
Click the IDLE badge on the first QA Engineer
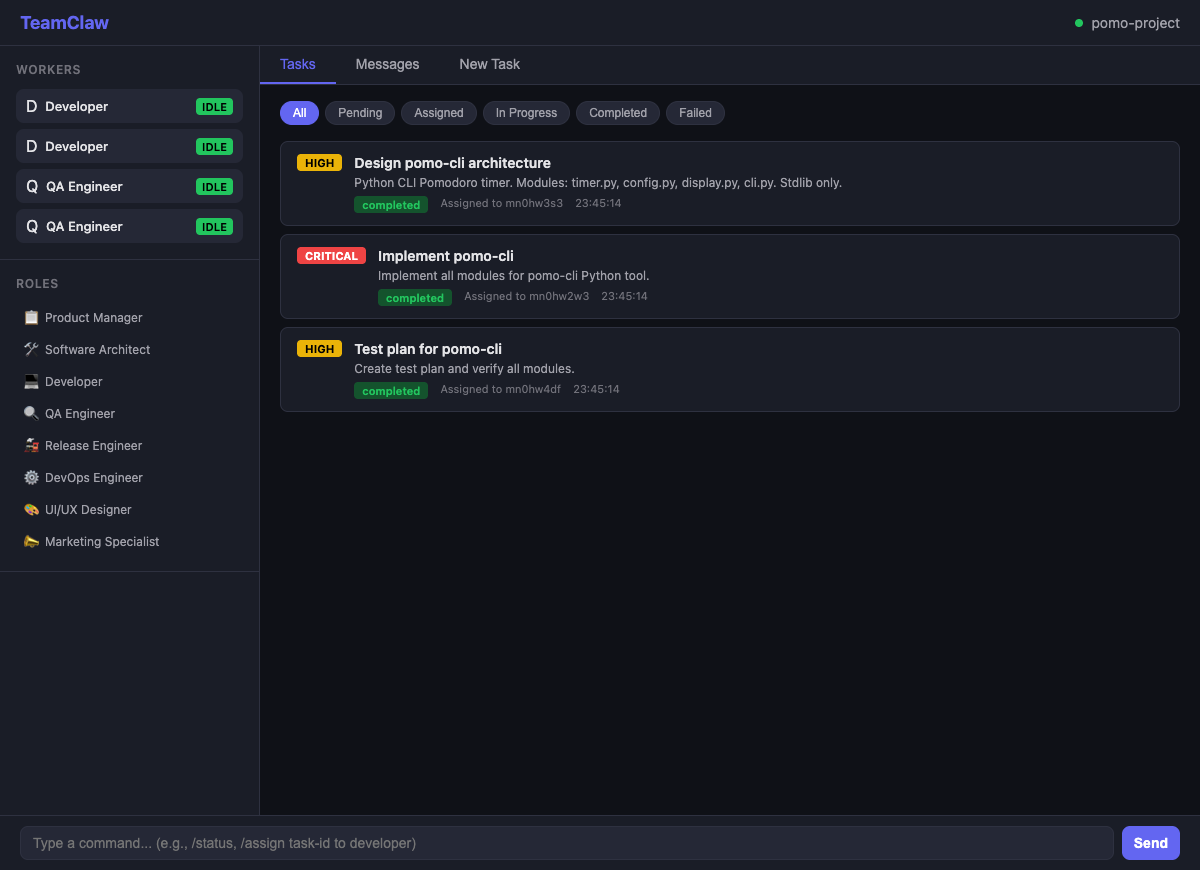[214, 186]
